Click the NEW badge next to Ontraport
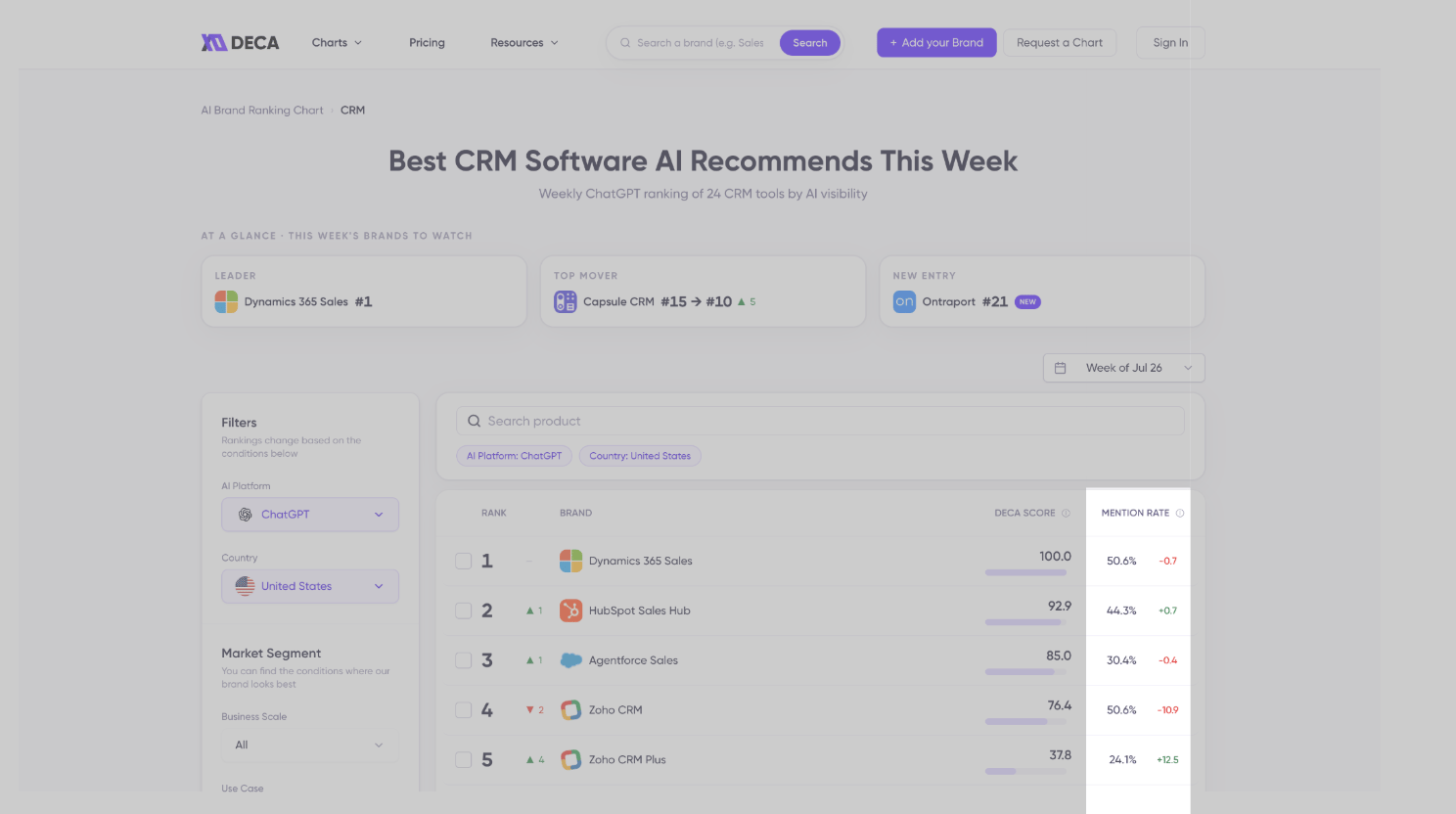 1027,301
